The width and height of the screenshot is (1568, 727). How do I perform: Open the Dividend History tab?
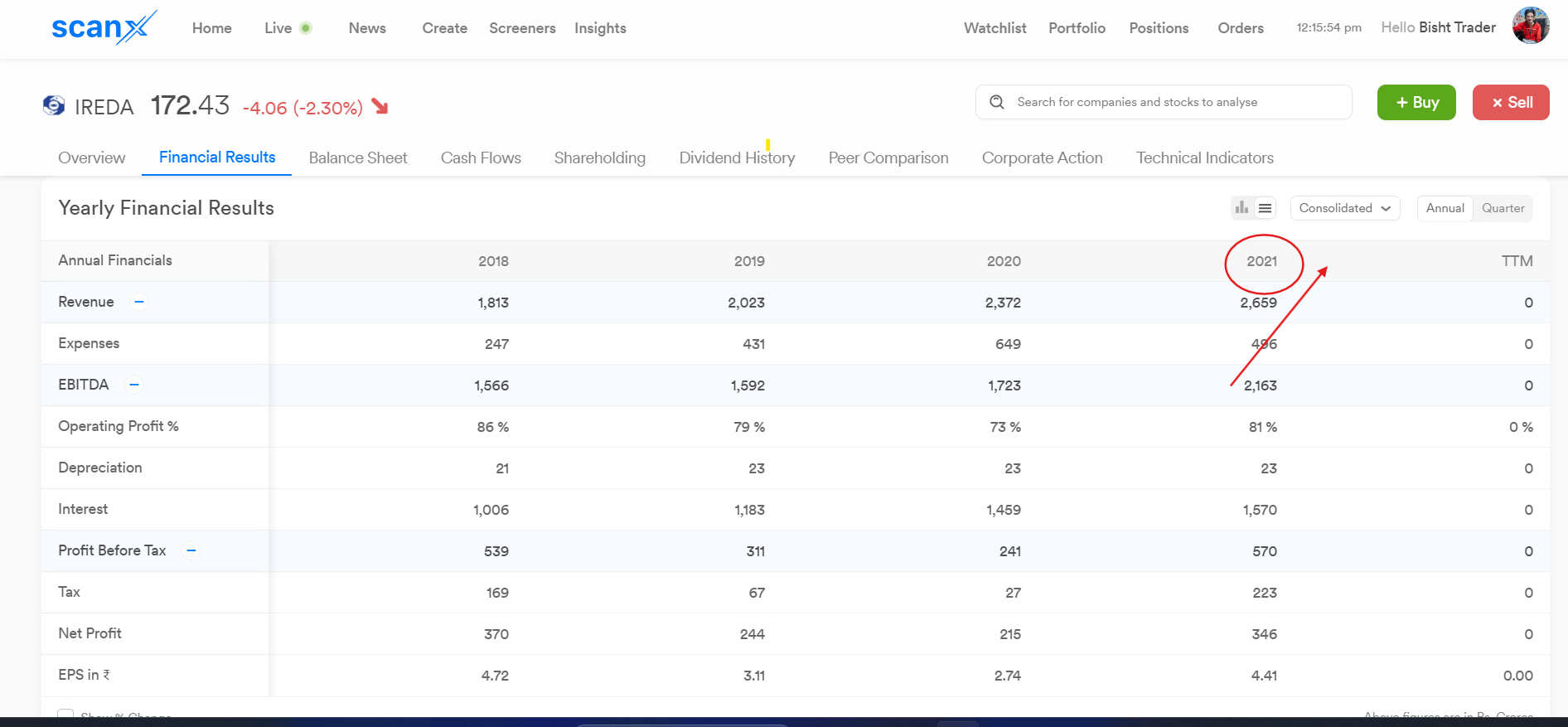tap(738, 158)
